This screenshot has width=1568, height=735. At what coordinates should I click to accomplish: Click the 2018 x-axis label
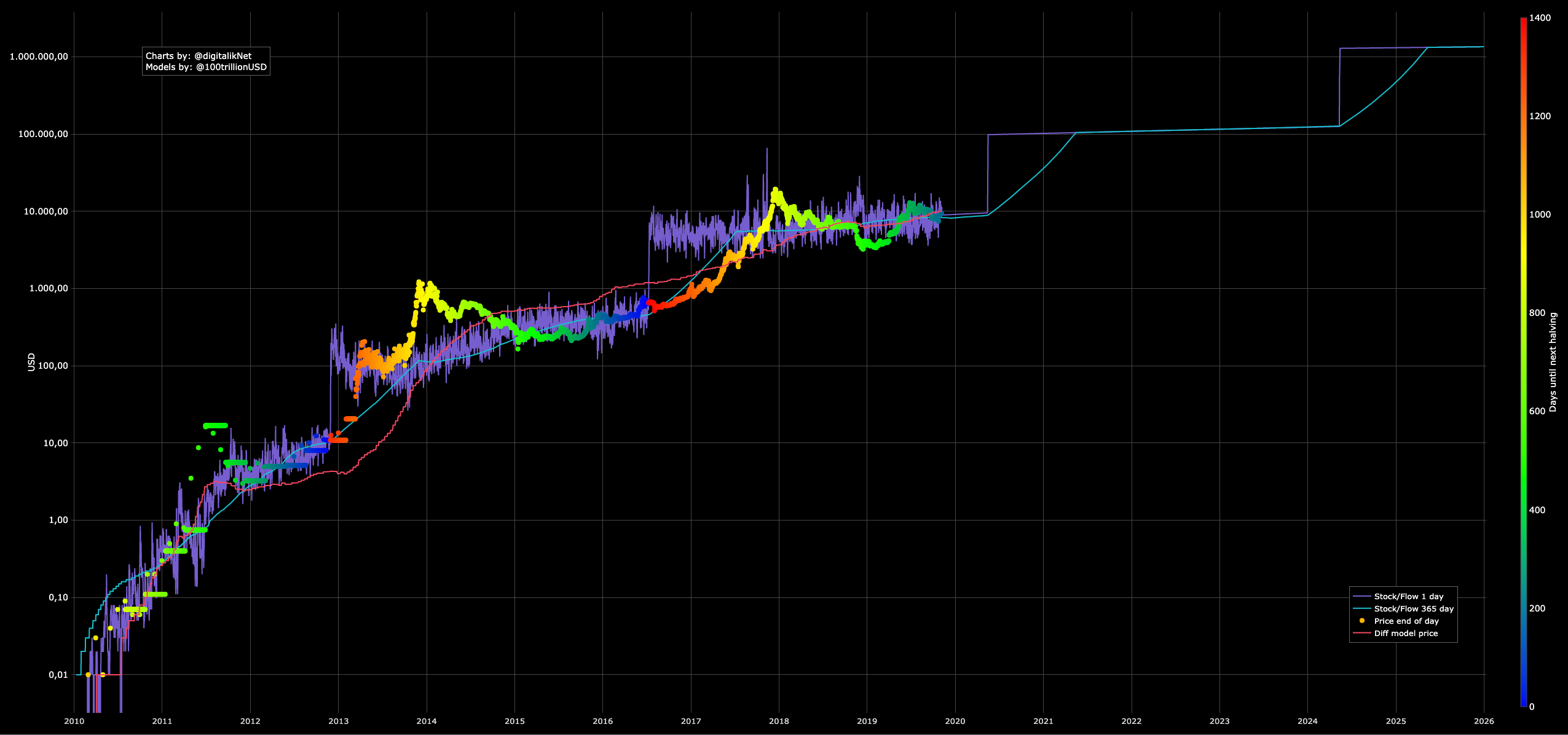click(x=779, y=721)
